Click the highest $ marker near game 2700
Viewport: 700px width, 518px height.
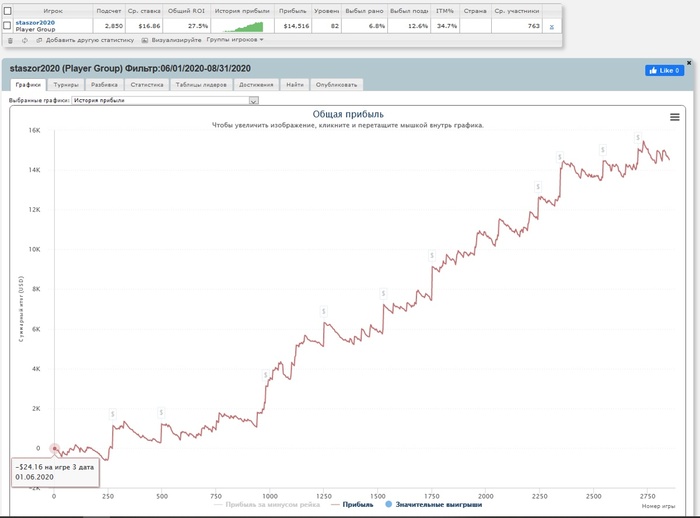tap(638, 138)
